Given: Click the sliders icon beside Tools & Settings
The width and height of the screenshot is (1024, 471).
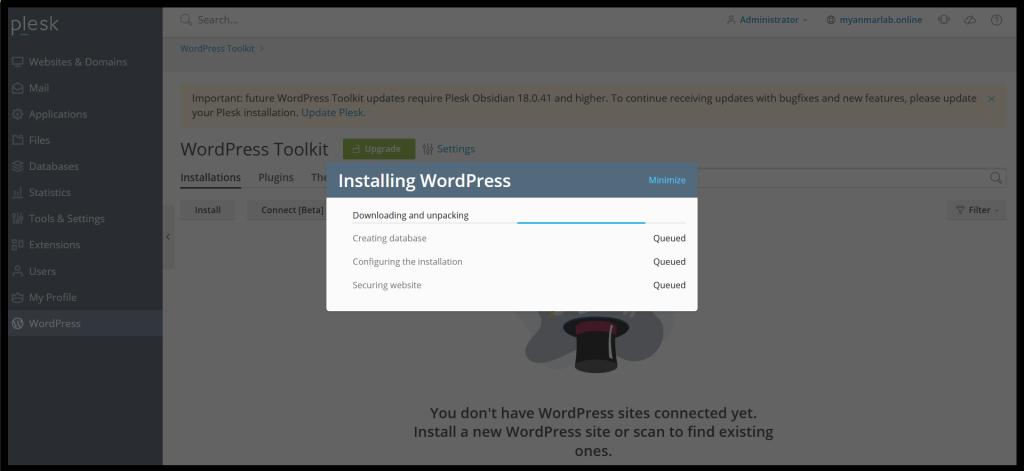Looking at the screenshot, I should pos(18,219).
